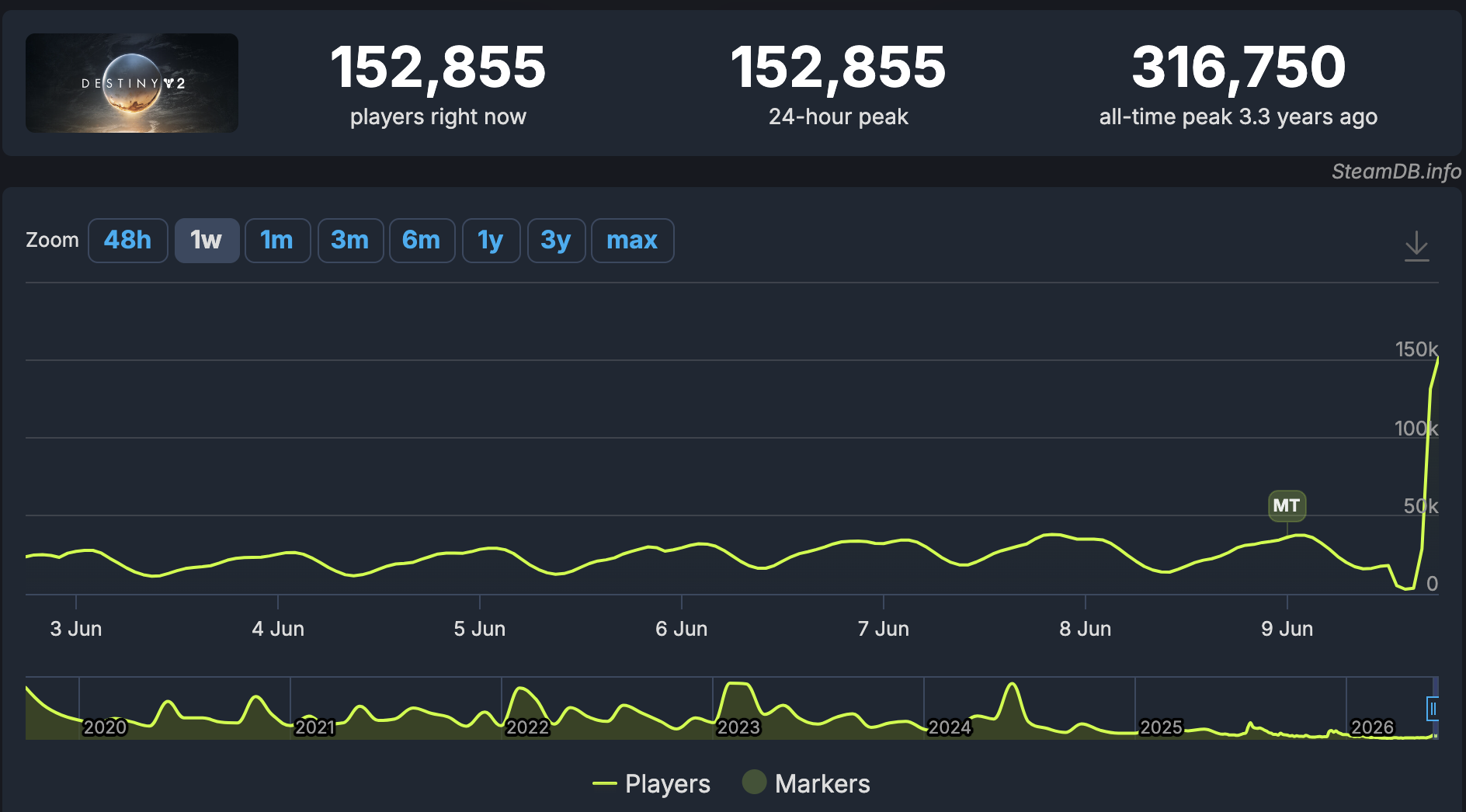Set zoom to 6m
The height and width of the screenshot is (812, 1466).
[x=422, y=241]
